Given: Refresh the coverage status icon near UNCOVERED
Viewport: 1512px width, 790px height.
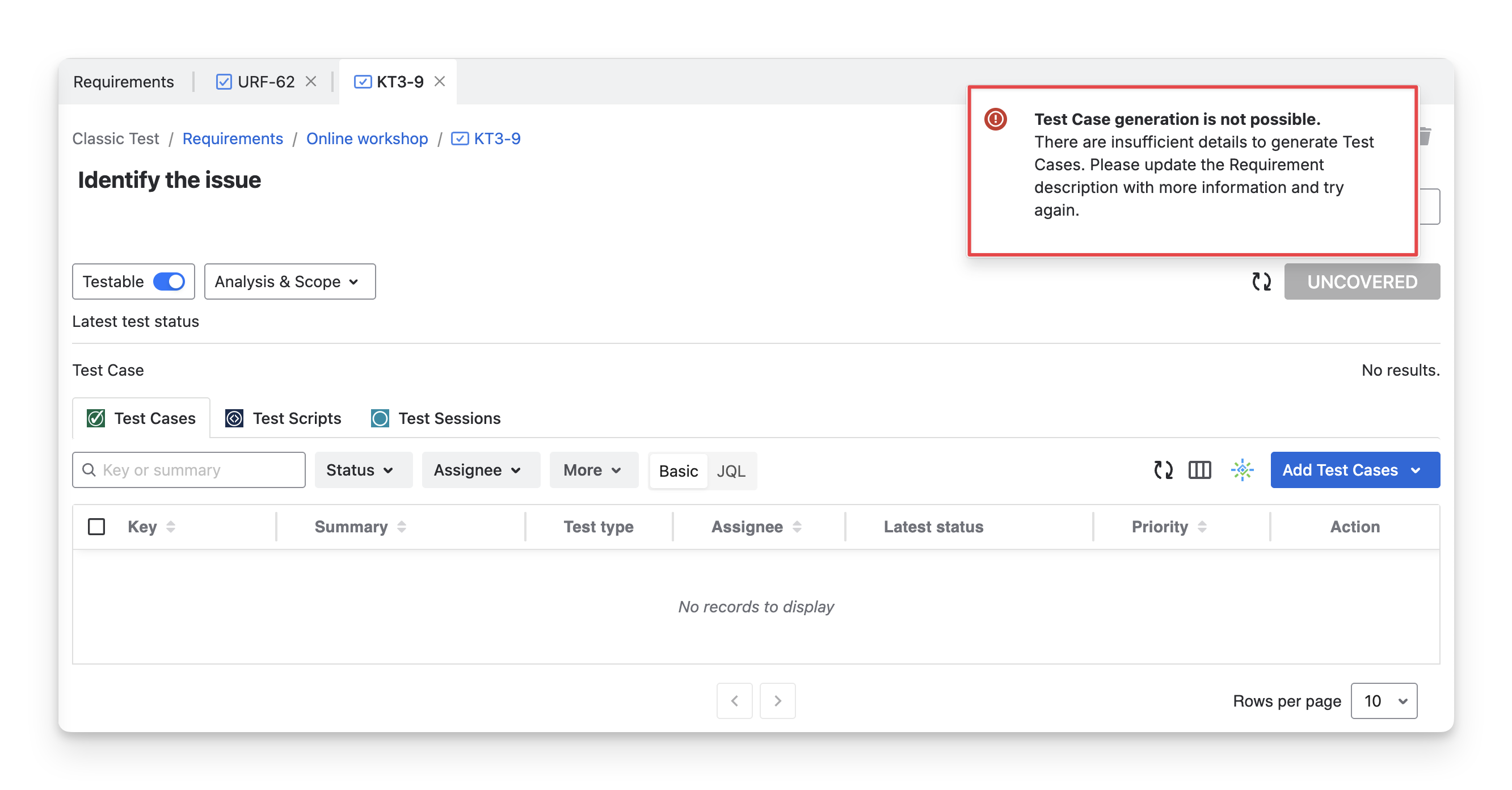Looking at the screenshot, I should [1261, 281].
